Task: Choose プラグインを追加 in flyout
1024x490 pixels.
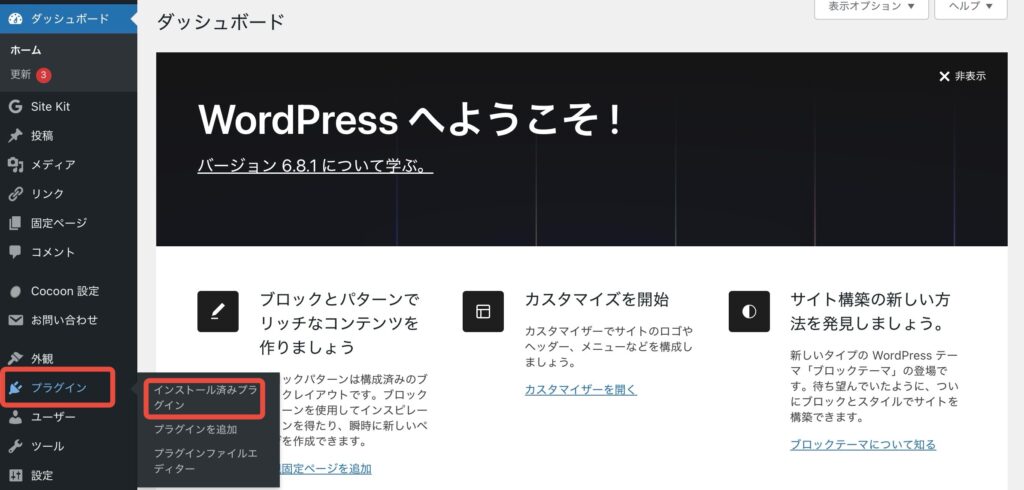Action: coord(195,429)
